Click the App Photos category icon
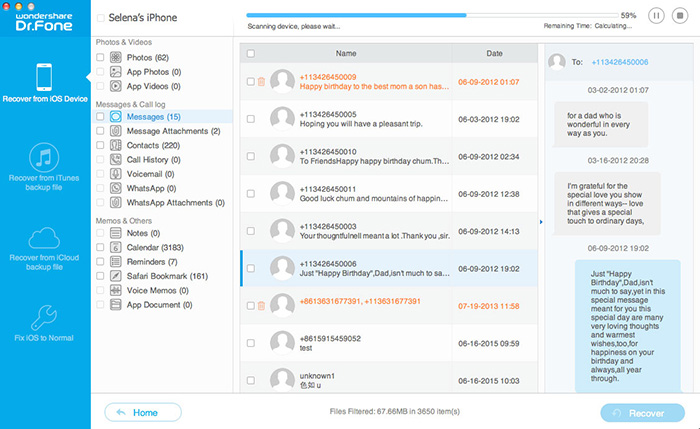Screen dimensions: 700x429 [116, 71]
